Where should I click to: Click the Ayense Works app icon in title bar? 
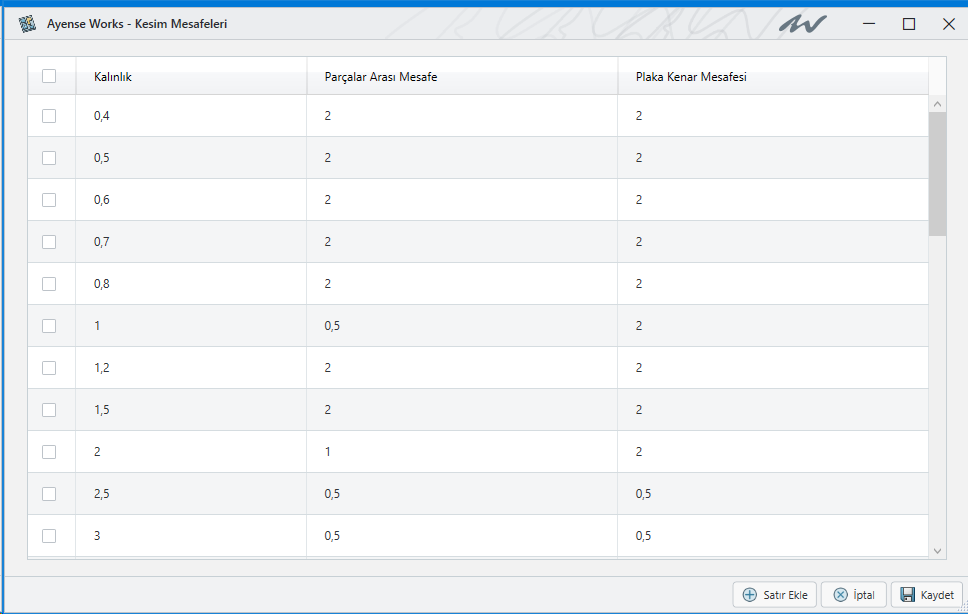coord(27,24)
